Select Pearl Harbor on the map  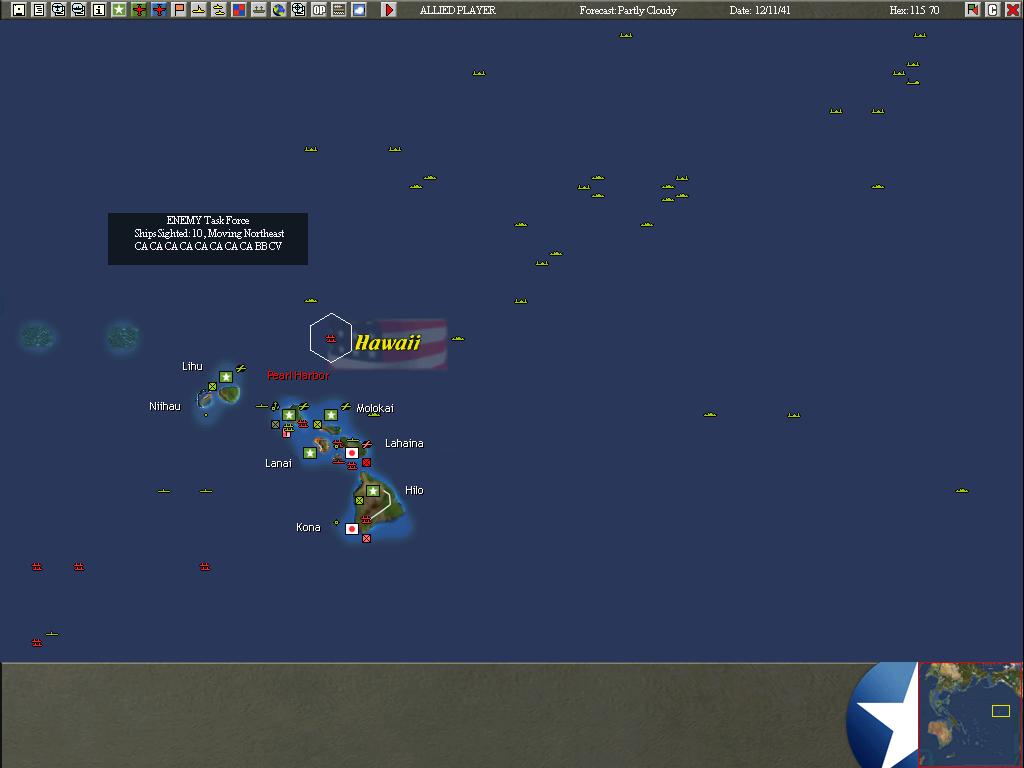330,338
